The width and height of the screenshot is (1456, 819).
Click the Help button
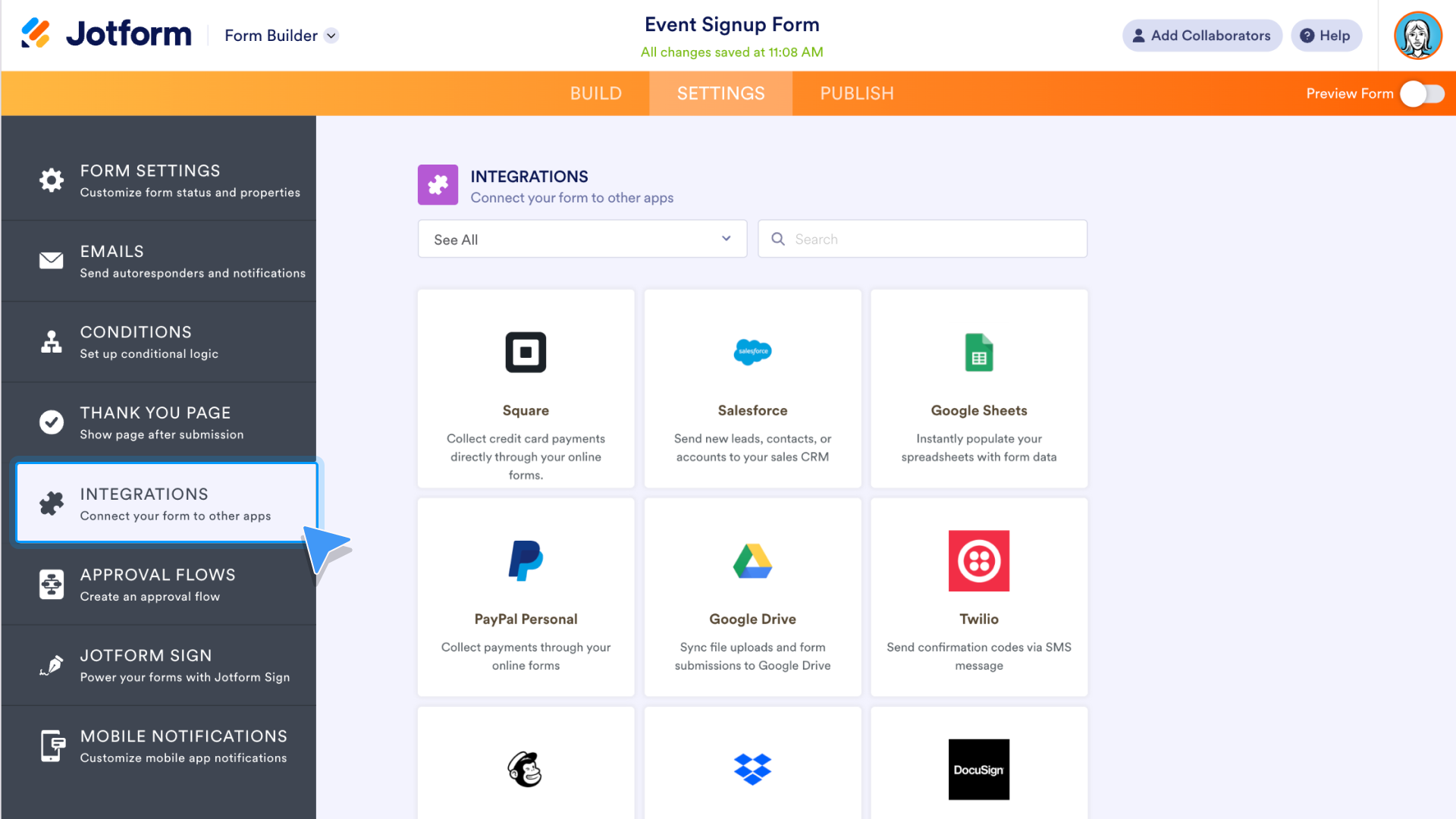tap(1324, 35)
